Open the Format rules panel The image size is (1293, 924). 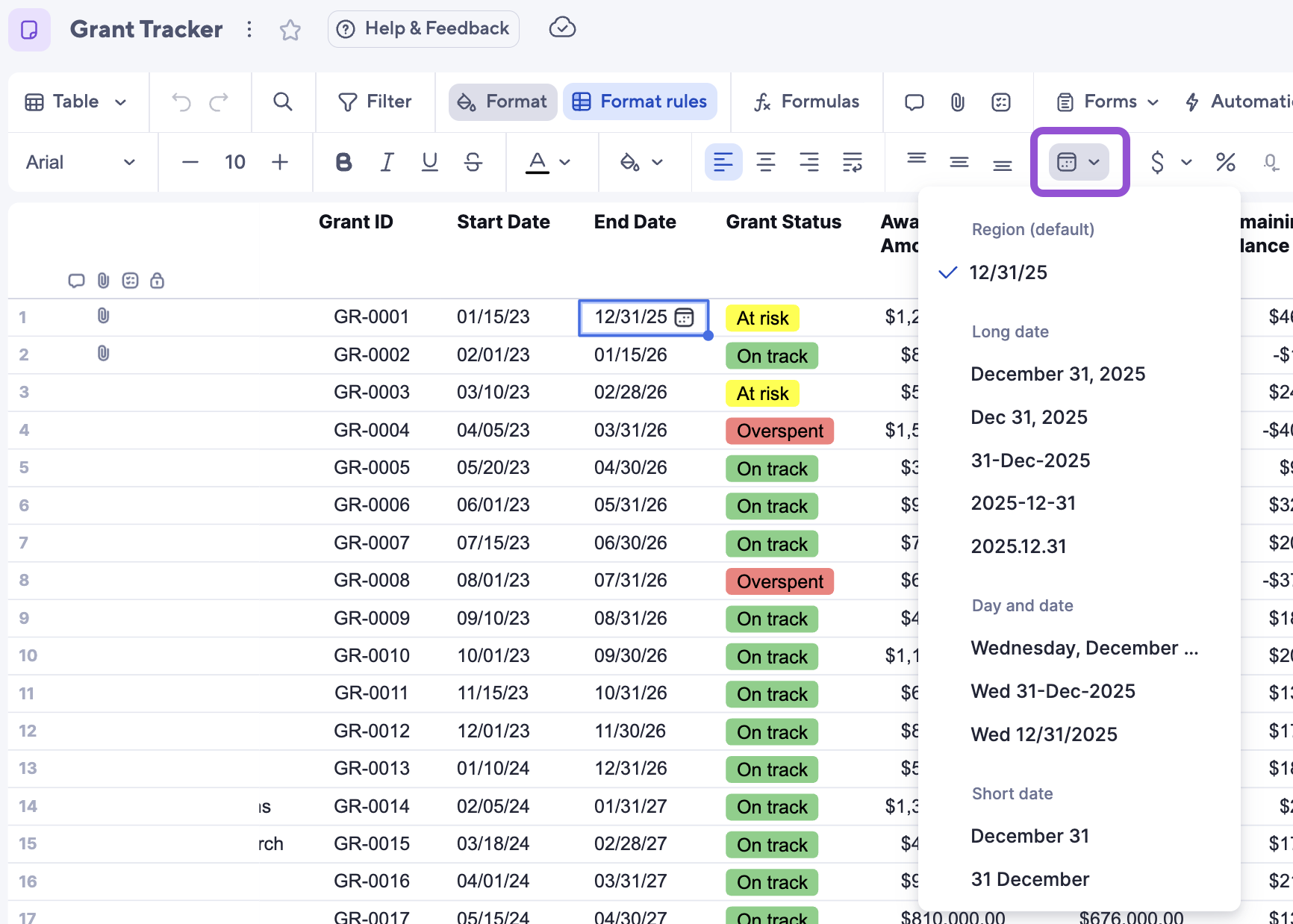coord(640,102)
